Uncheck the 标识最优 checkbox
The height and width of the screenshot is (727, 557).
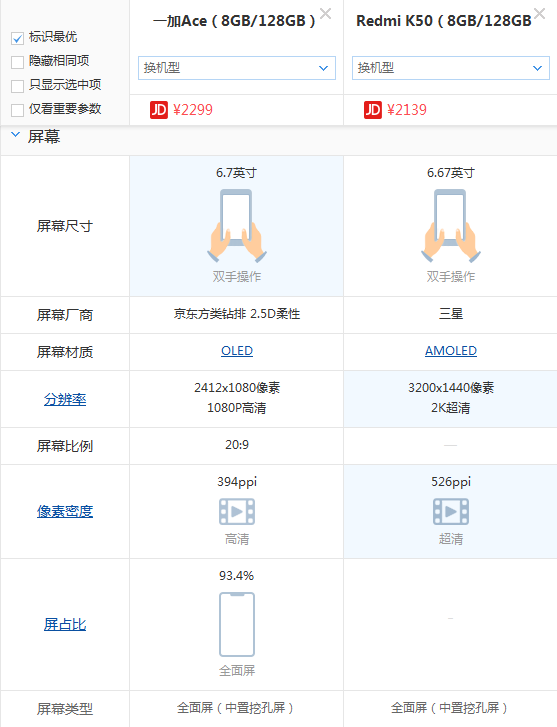click(17, 38)
